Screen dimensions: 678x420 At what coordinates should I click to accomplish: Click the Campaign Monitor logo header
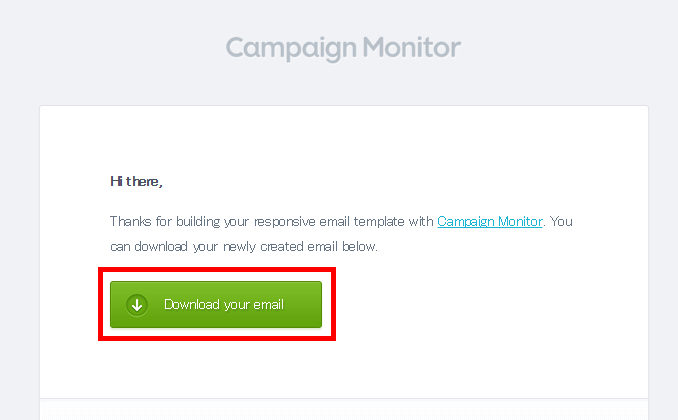343,48
